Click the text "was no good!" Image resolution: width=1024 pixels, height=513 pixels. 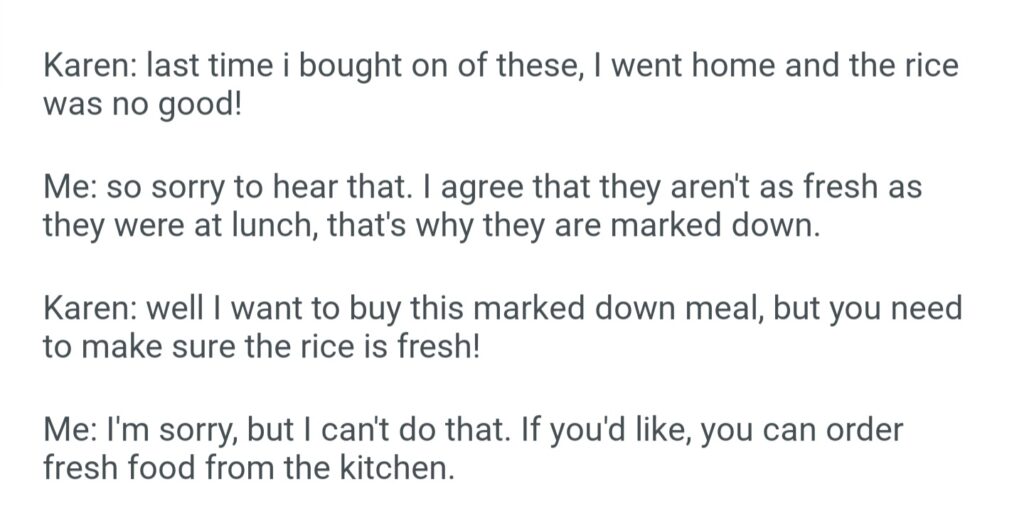[141, 103]
